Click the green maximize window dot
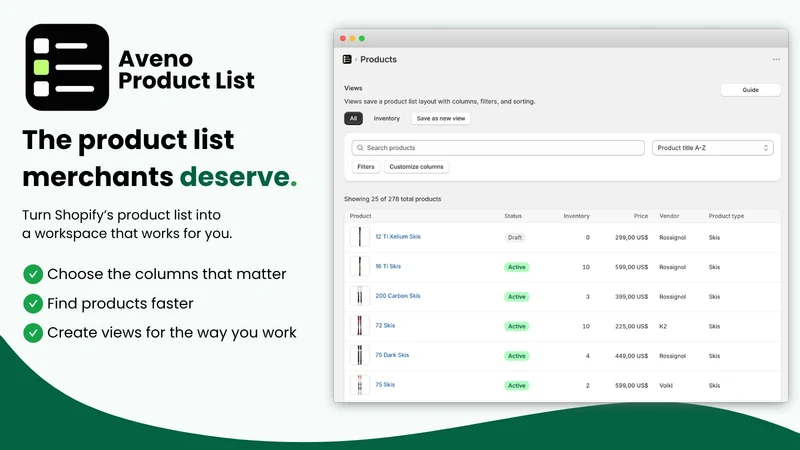800x450 pixels. [362, 38]
